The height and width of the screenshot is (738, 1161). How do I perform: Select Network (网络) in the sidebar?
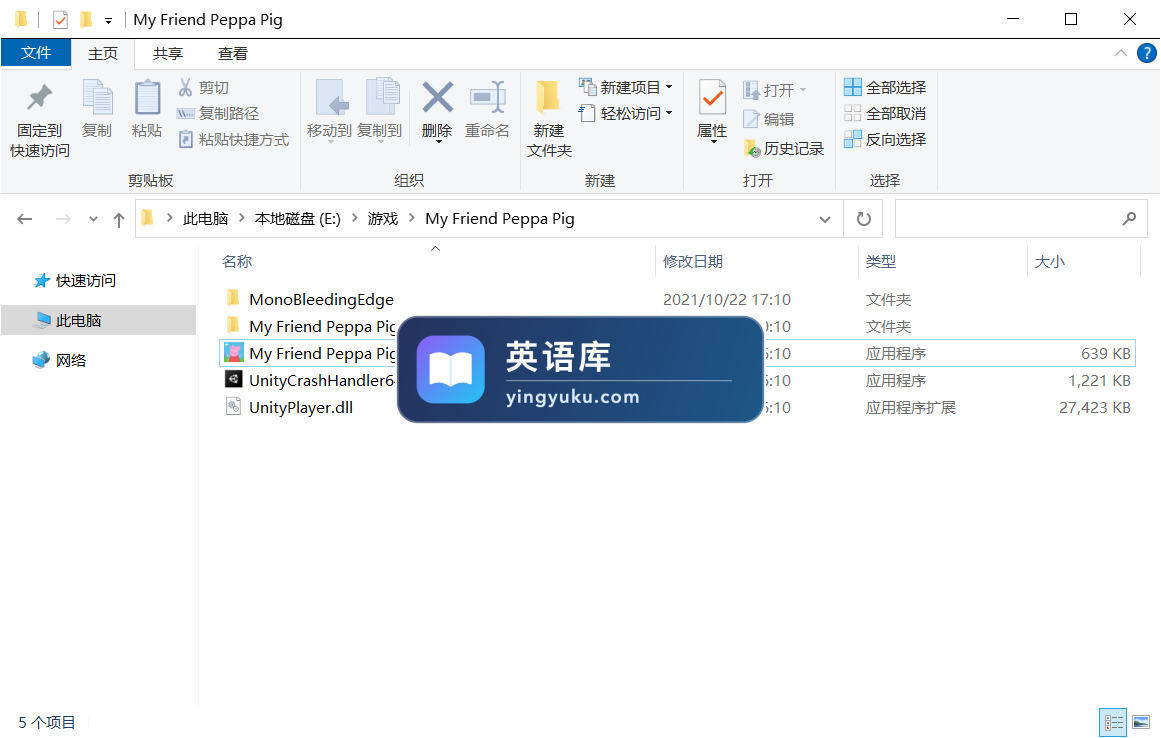(x=59, y=360)
